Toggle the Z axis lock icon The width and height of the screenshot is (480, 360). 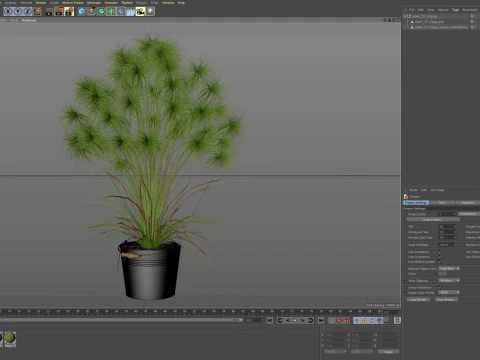[27, 12]
